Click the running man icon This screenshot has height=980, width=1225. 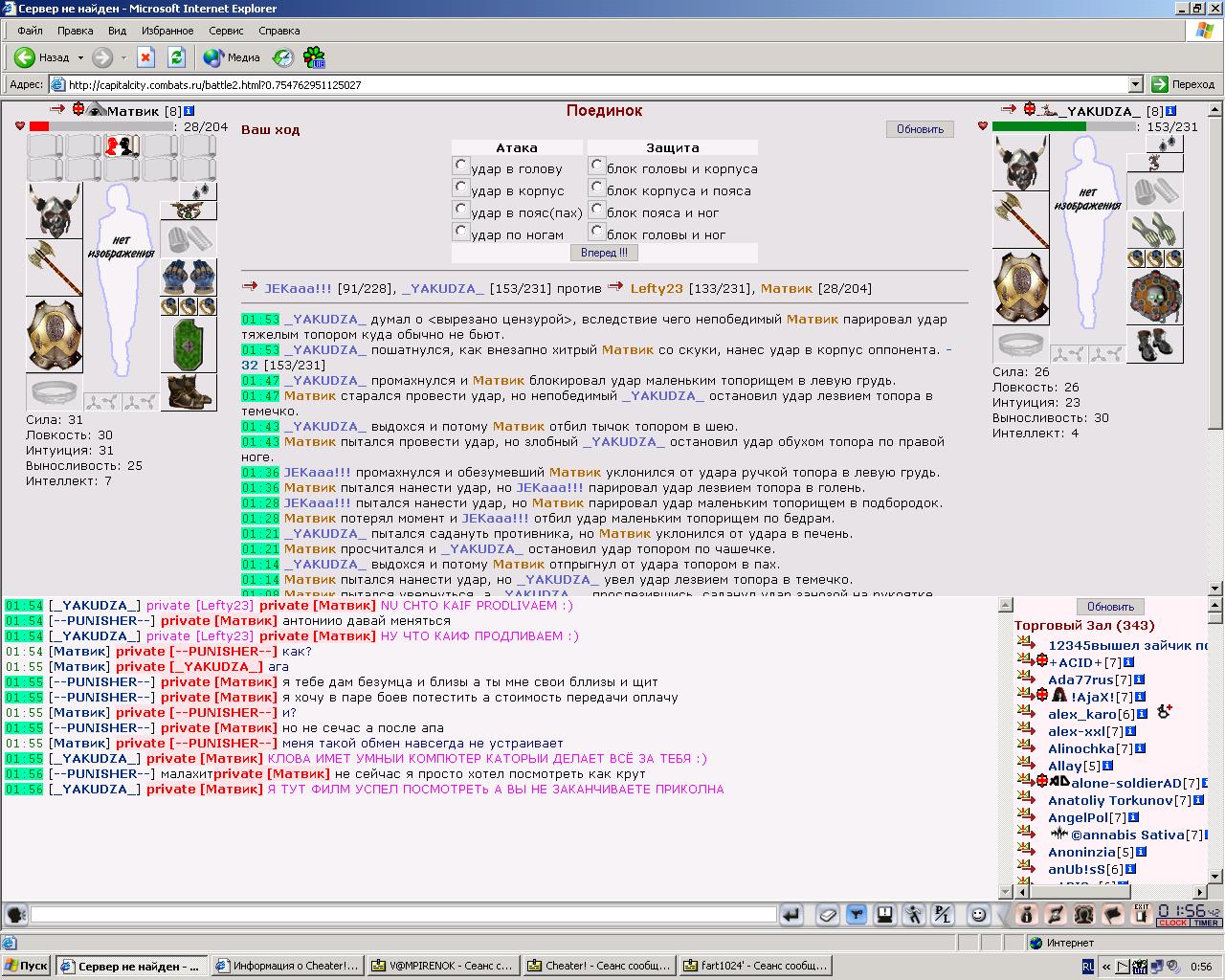coord(914,915)
